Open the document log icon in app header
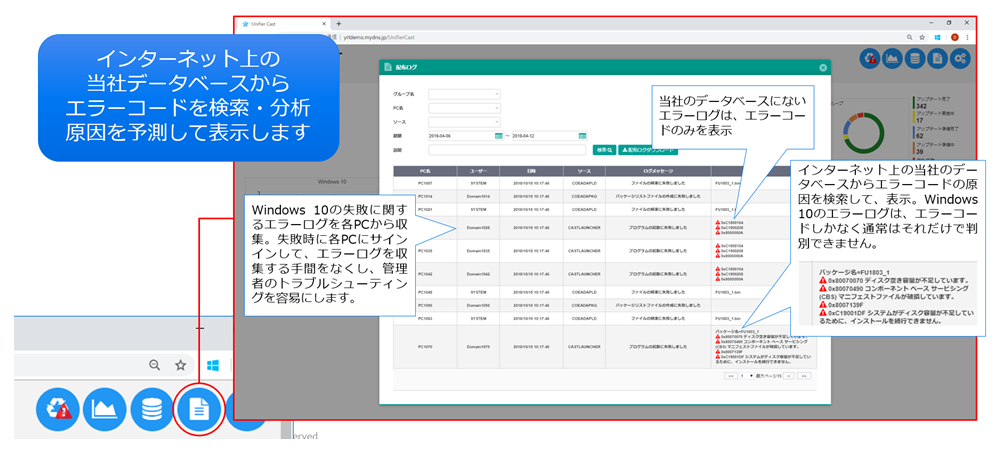This screenshot has width=1000, height=452. (x=937, y=59)
